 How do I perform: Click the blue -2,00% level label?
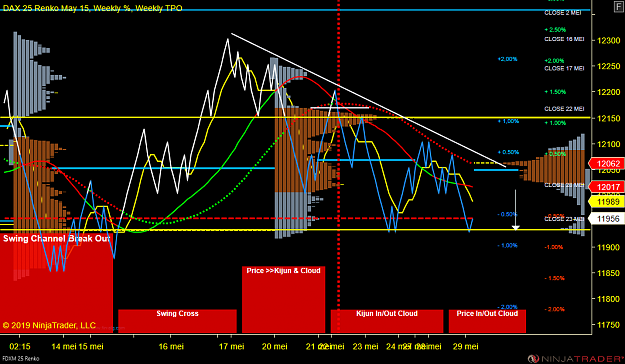coord(507,307)
